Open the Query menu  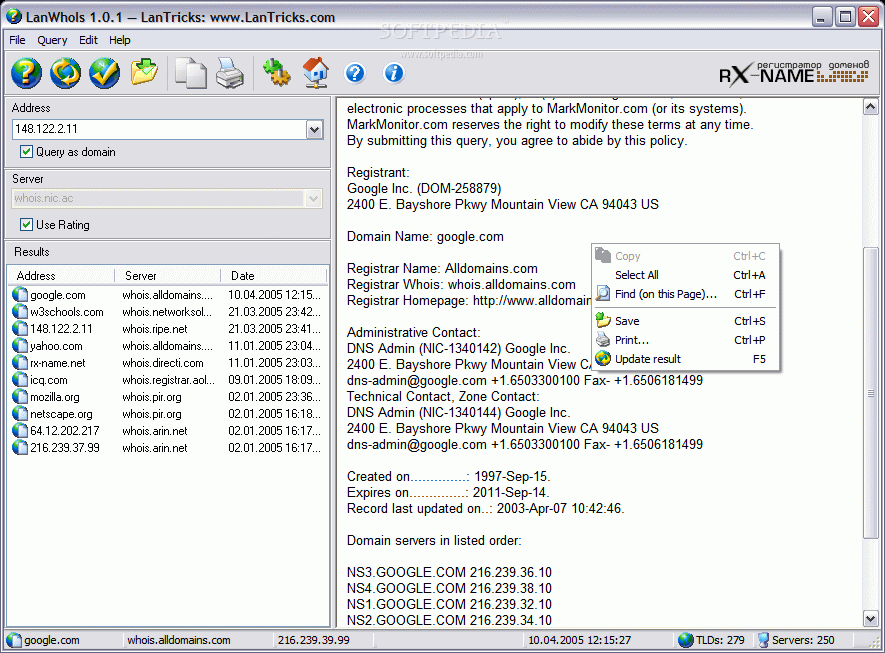coord(52,40)
